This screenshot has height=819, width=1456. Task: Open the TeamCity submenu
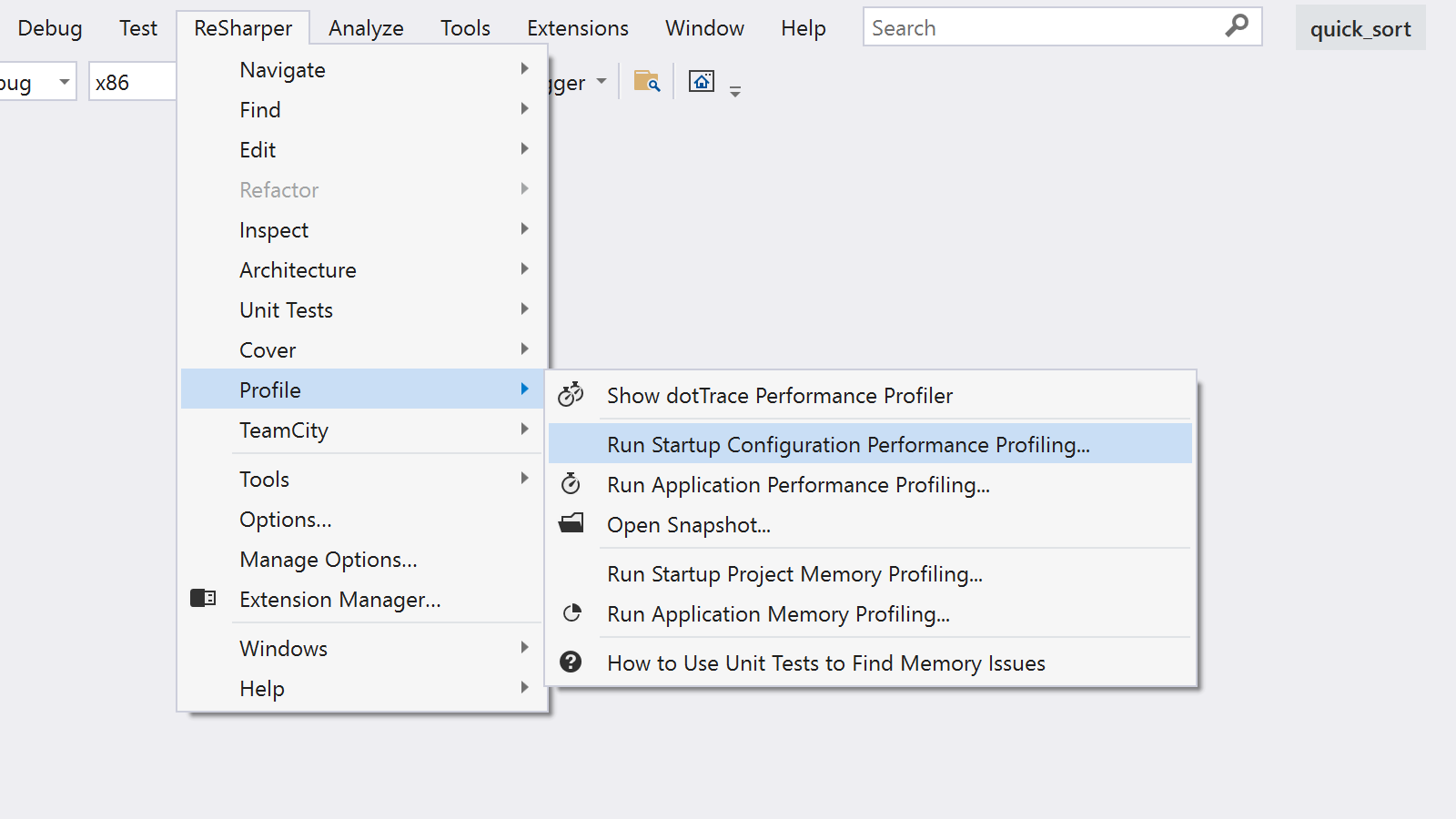tap(364, 430)
